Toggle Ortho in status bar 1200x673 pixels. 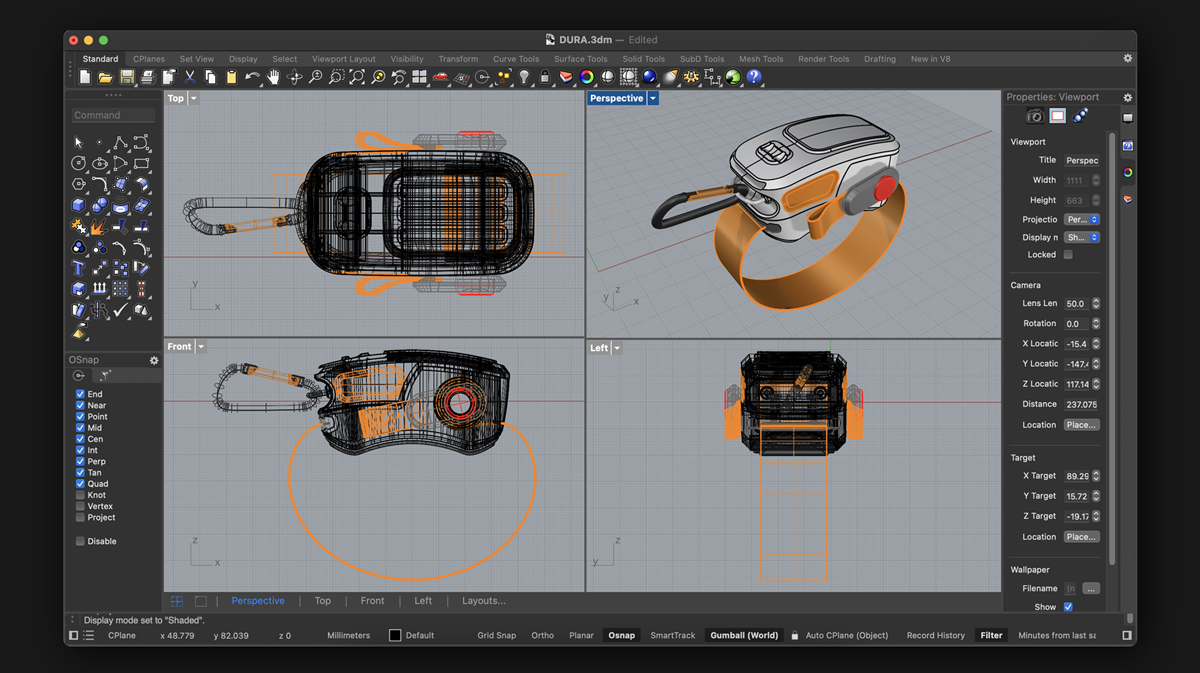point(543,635)
